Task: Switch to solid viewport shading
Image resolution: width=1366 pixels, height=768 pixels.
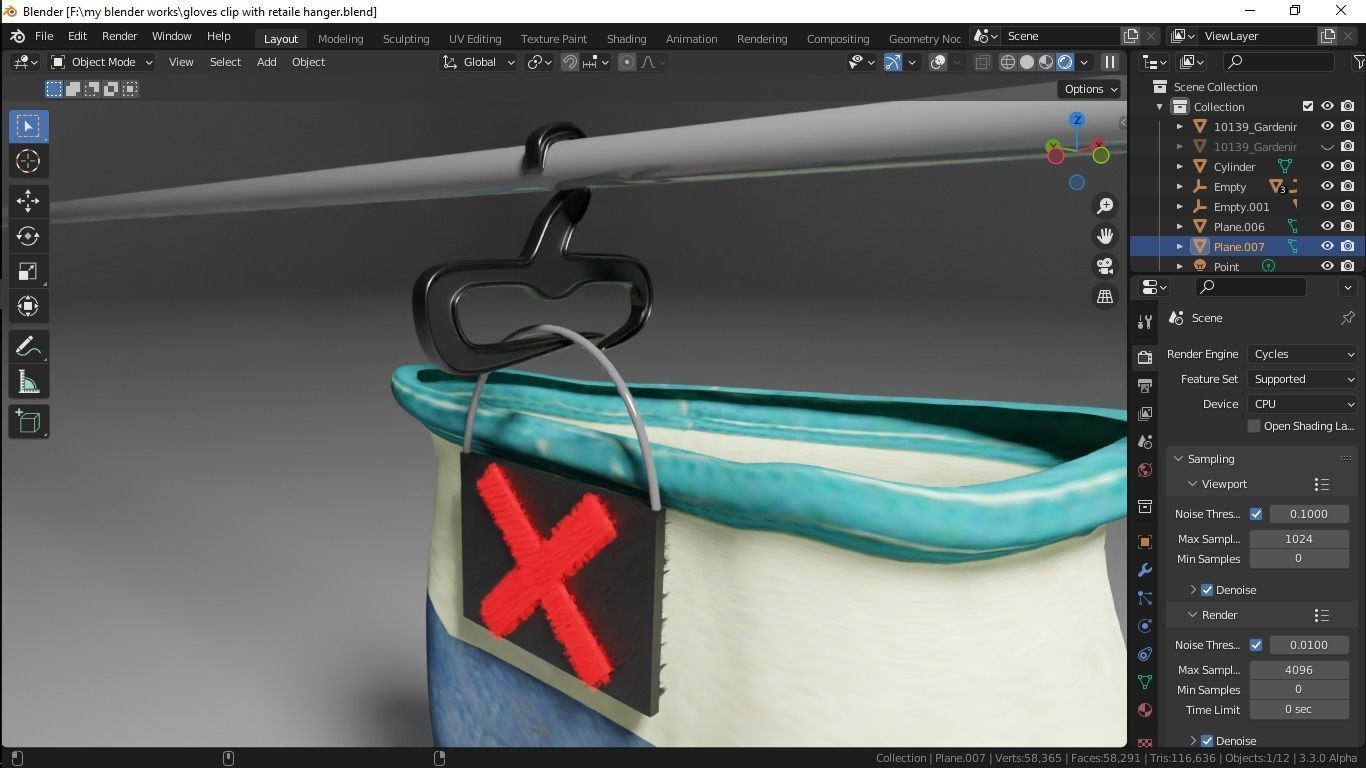Action: [1027, 62]
